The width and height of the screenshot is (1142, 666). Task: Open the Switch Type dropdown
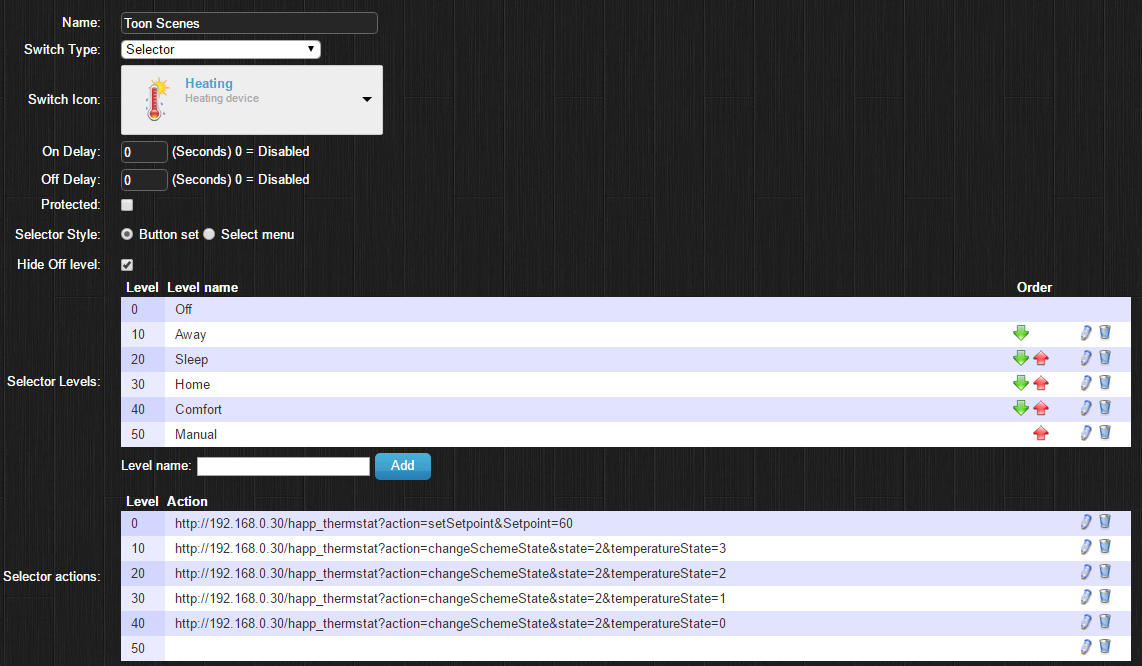221,49
